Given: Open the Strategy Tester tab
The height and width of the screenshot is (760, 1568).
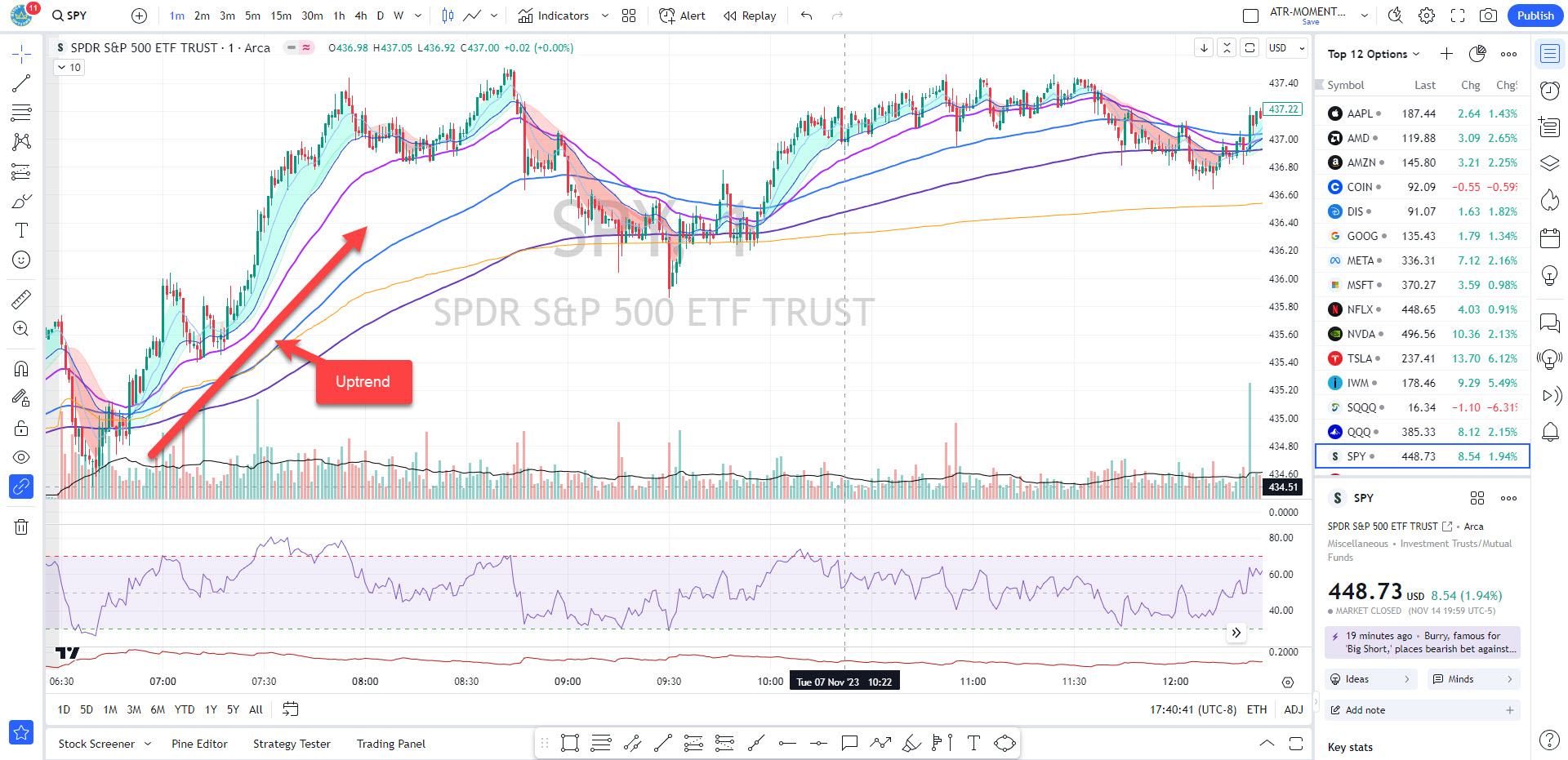Looking at the screenshot, I should (x=292, y=744).
